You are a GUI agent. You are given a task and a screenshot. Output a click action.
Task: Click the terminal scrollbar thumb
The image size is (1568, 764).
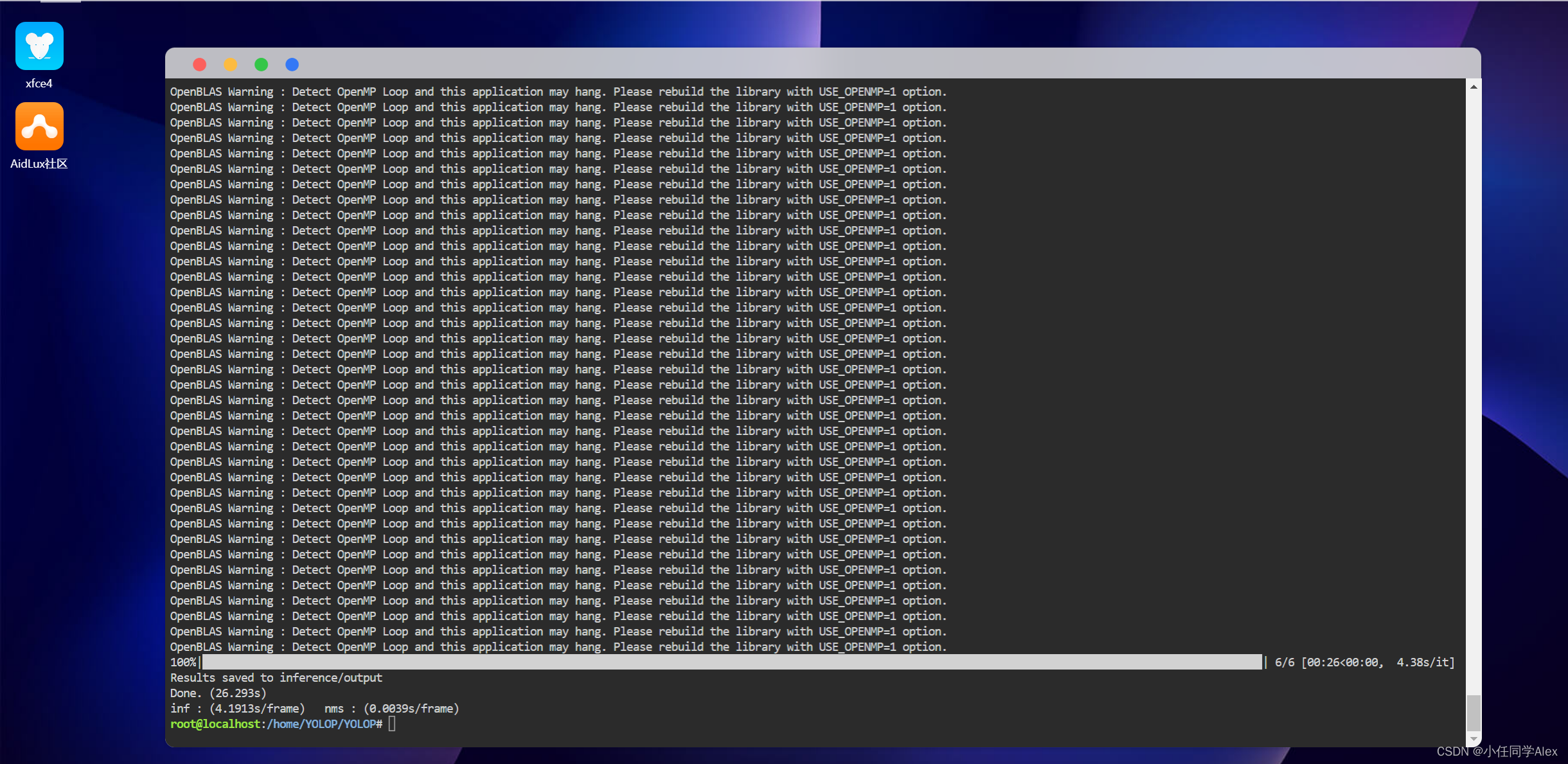tap(1474, 713)
